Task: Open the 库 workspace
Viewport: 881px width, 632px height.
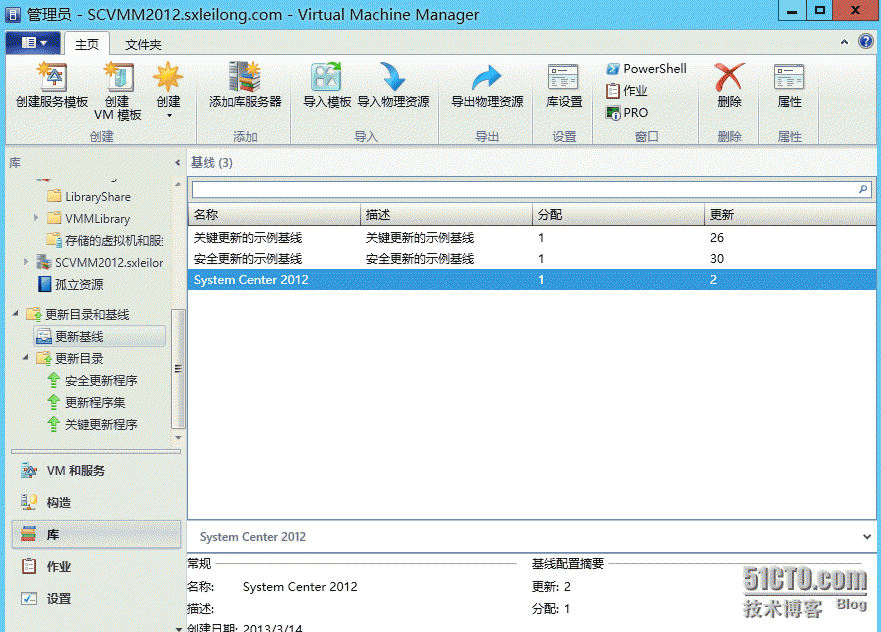Action: pos(96,534)
